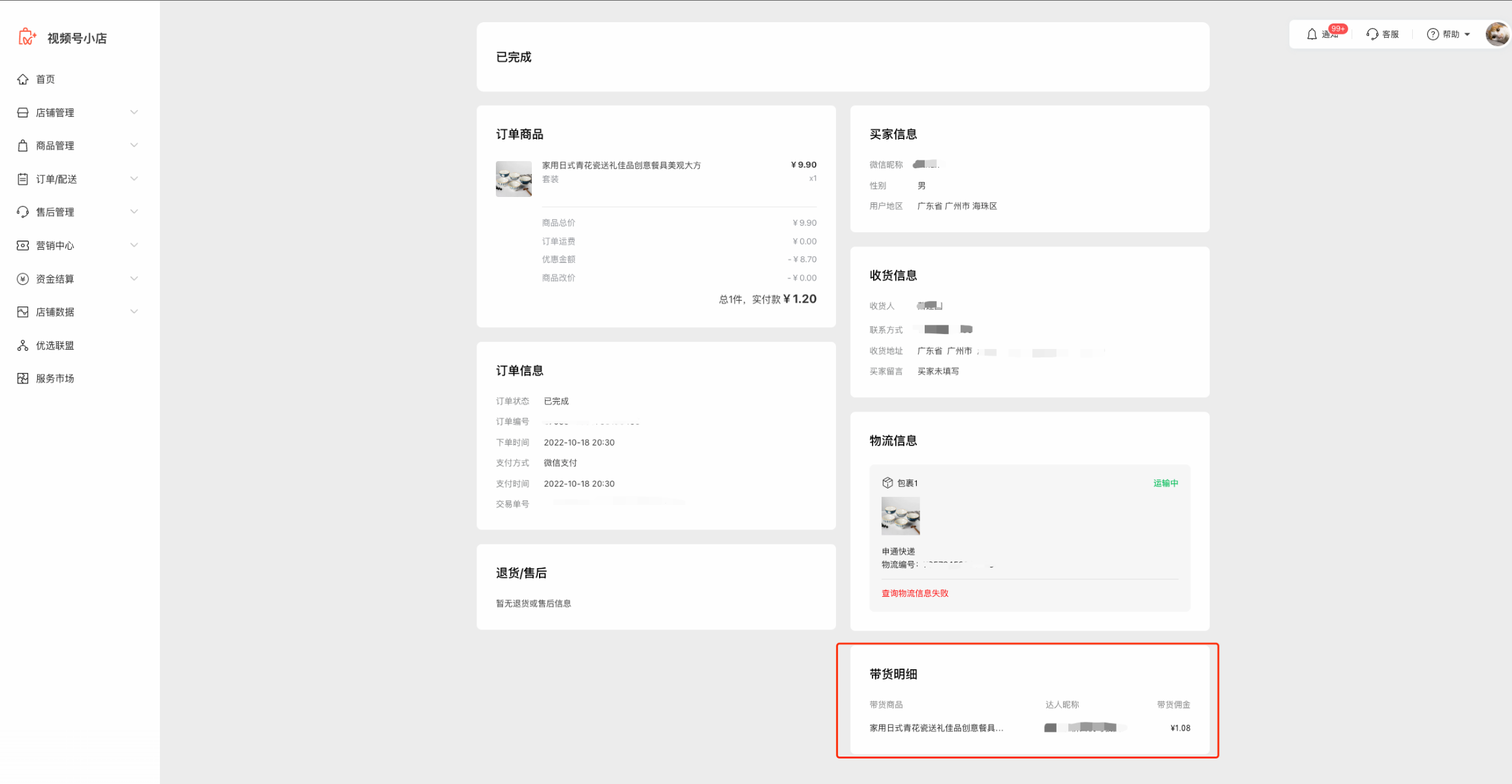The image size is (1512, 784).
Task: Click the 查询物流信息失败 red link
Action: pos(915,593)
